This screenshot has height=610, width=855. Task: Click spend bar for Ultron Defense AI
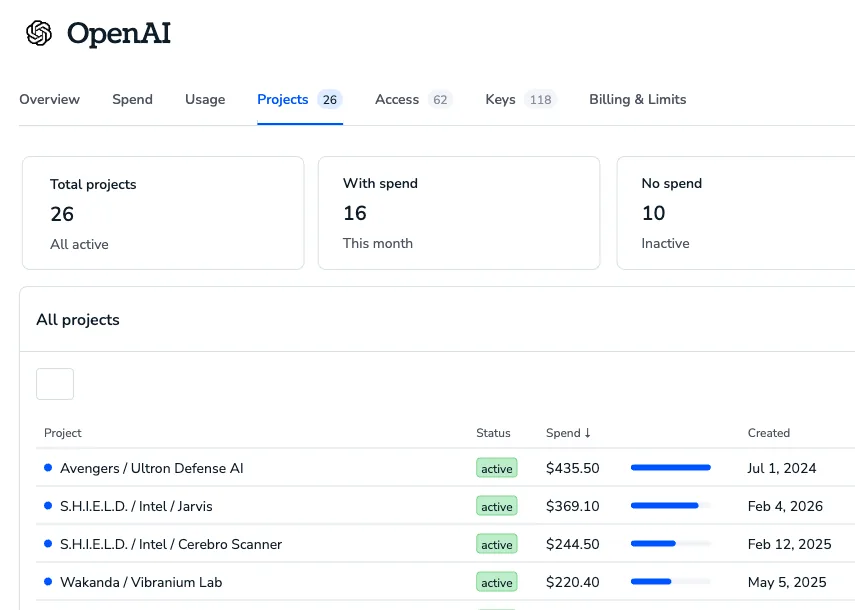coord(671,468)
